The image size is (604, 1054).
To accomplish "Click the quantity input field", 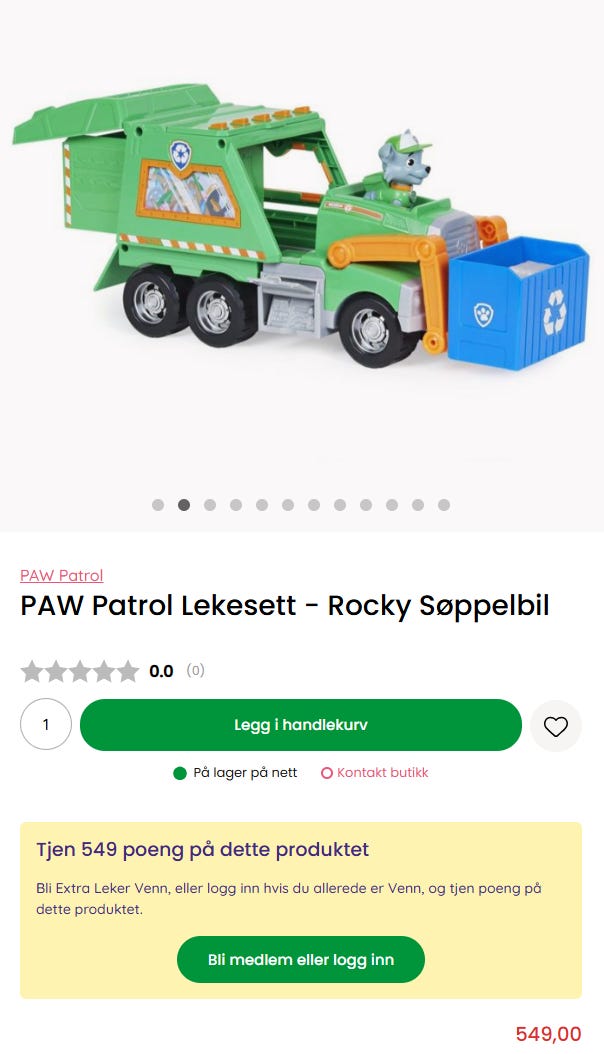I will click(46, 724).
